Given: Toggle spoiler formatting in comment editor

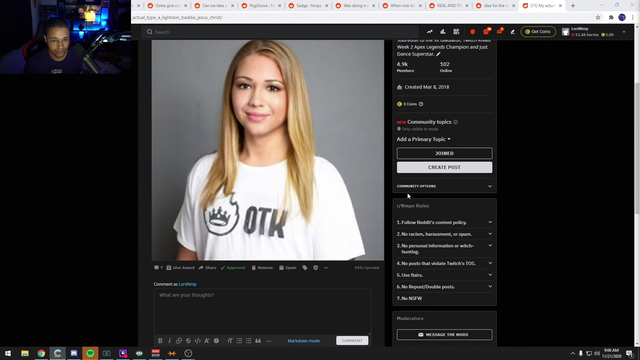Looking at the screenshot, I should click(x=216, y=340).
